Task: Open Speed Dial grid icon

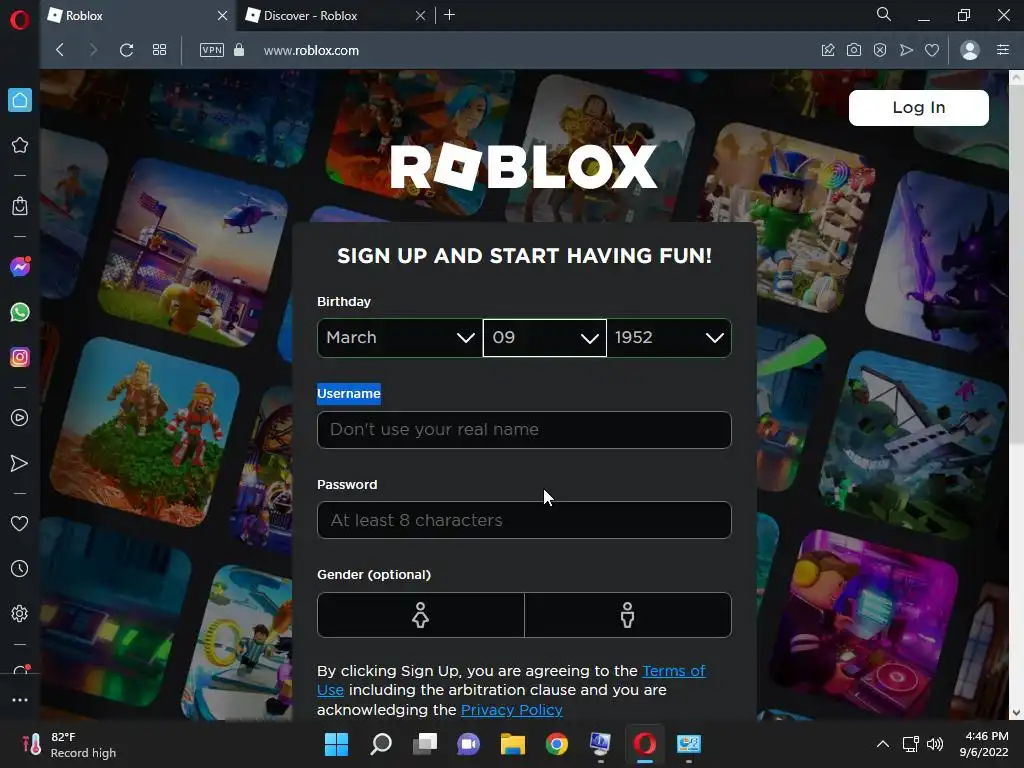Action: coord(159,50)
